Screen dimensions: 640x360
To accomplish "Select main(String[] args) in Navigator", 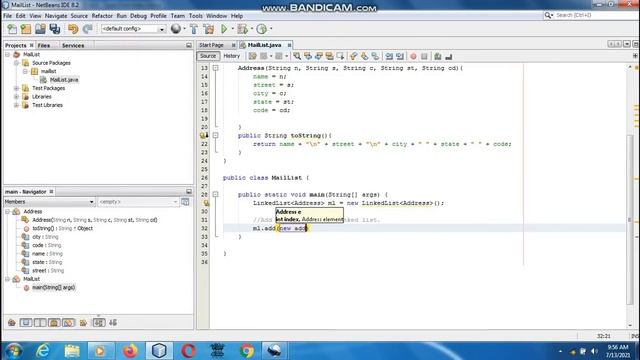I will (x=53, y=287).
